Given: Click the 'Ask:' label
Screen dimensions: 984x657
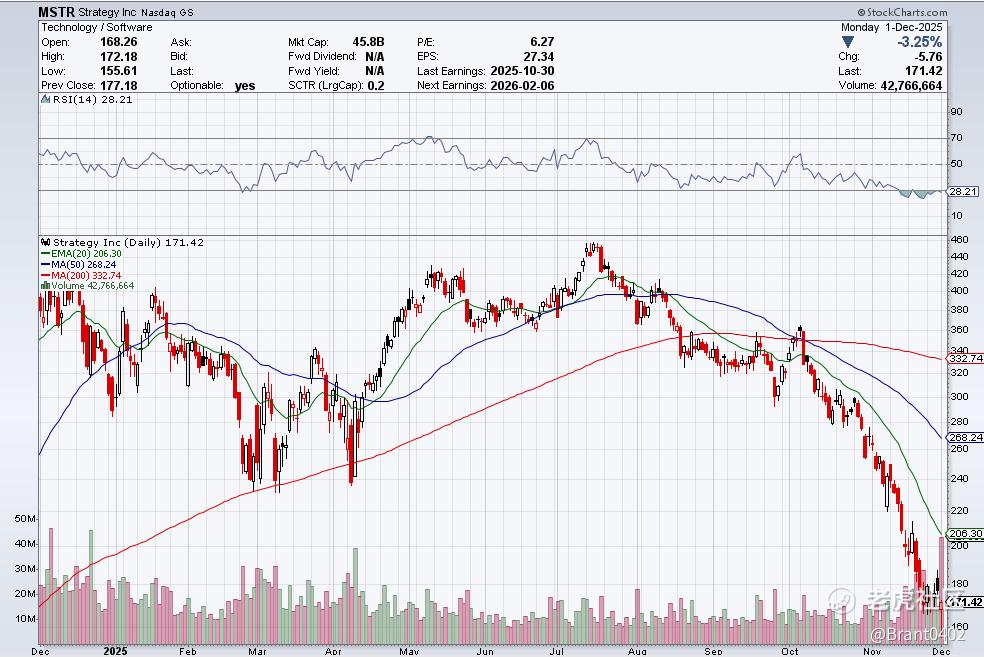Looking at the screenshot, I should tap(181, 42).
